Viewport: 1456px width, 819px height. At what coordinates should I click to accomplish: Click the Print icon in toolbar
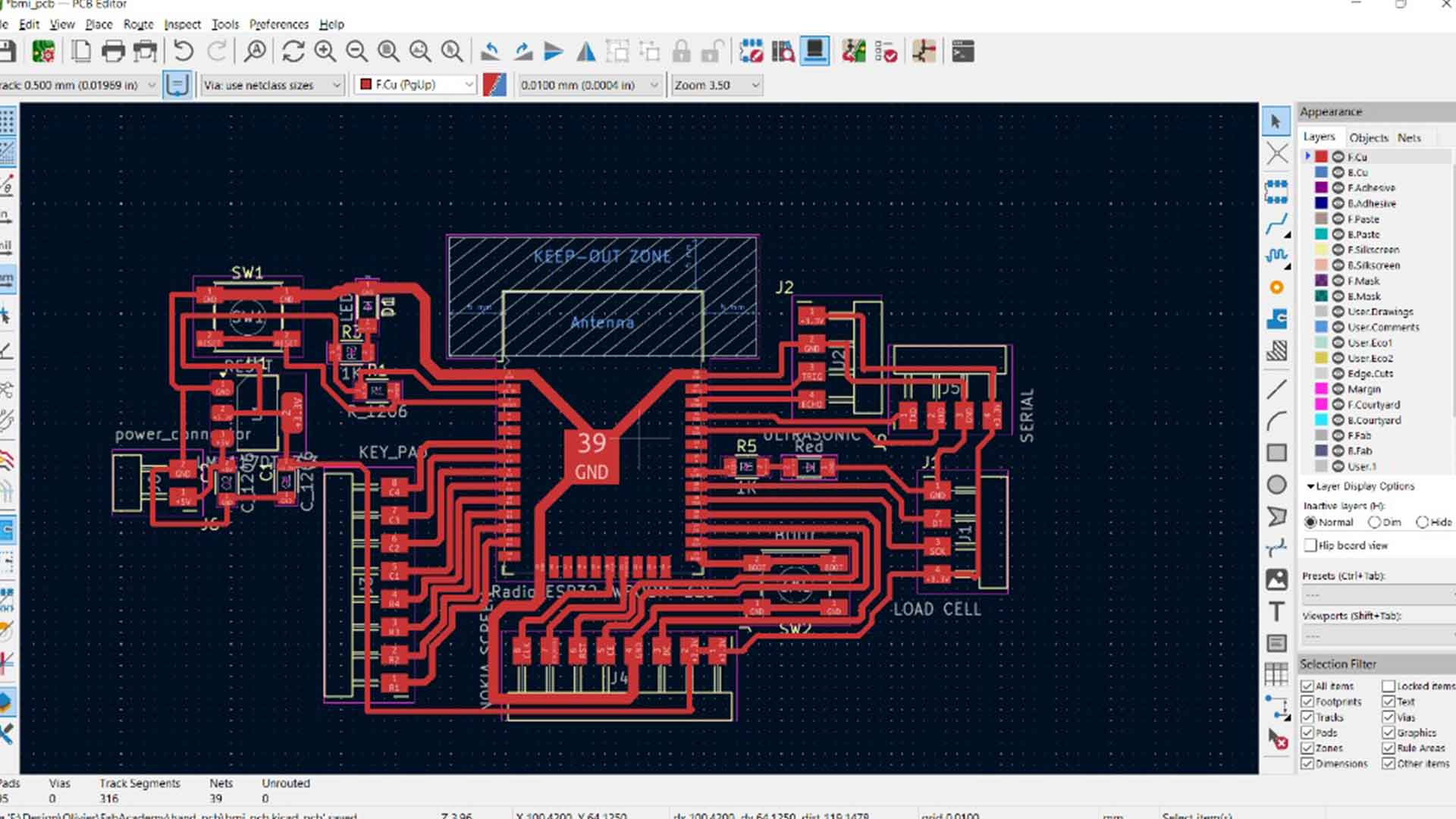113,52
